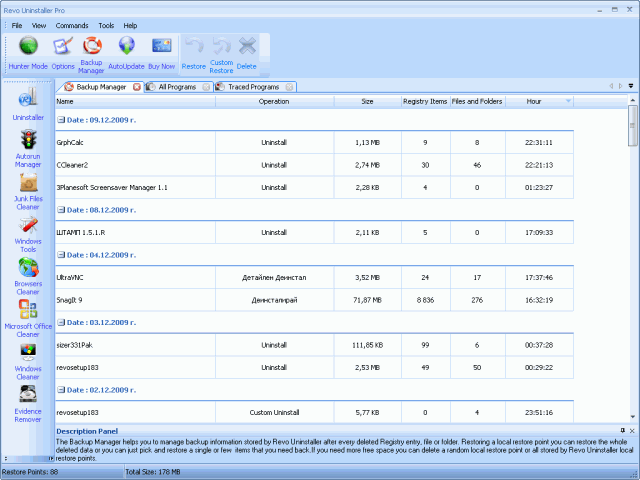Open the Help menu
The height and width of the screenshot is (480, 640).
click(130, 25)
